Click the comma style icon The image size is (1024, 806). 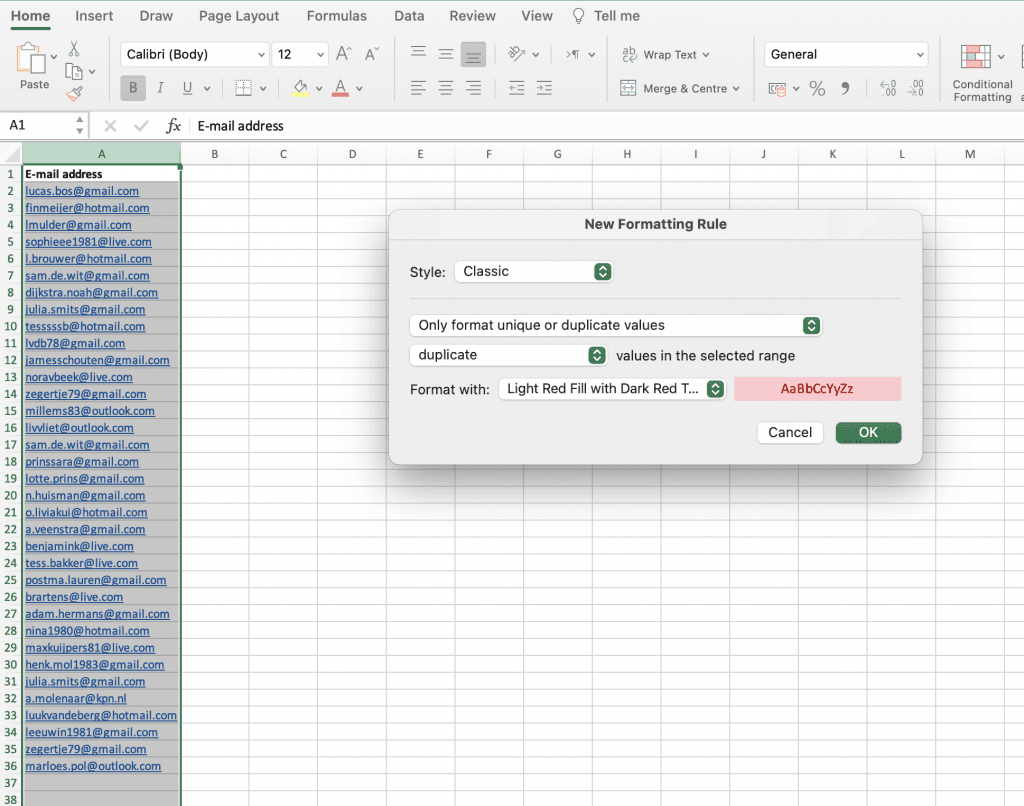click(x=846, y=88)
